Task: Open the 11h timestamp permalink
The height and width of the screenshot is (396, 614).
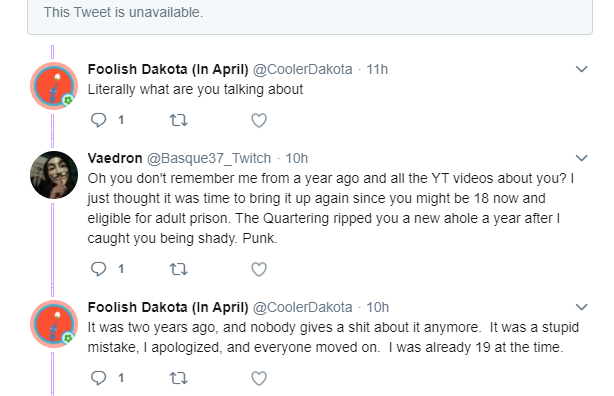Action: 377,69
